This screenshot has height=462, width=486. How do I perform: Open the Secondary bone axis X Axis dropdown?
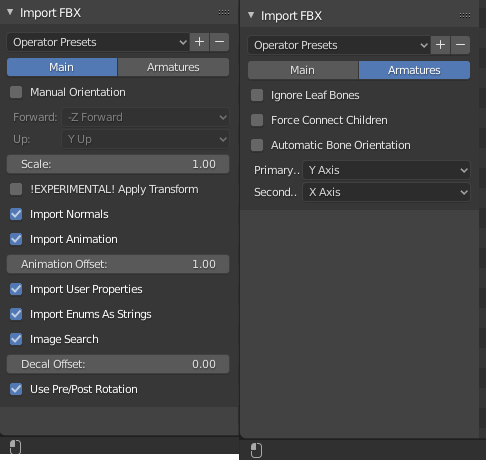(386, 192)
